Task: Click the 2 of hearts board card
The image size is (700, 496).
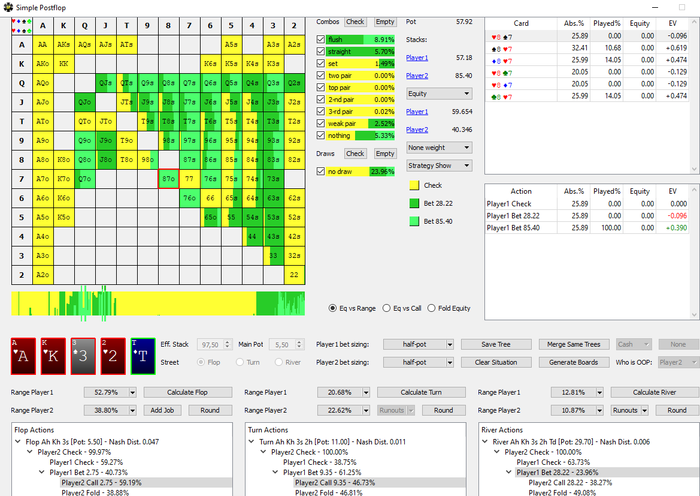Action: click(x=113, y=356)
